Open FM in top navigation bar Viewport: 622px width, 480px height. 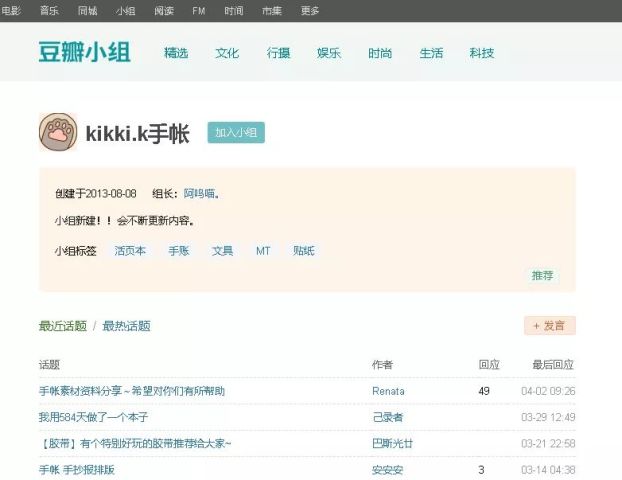pos(199,11)
